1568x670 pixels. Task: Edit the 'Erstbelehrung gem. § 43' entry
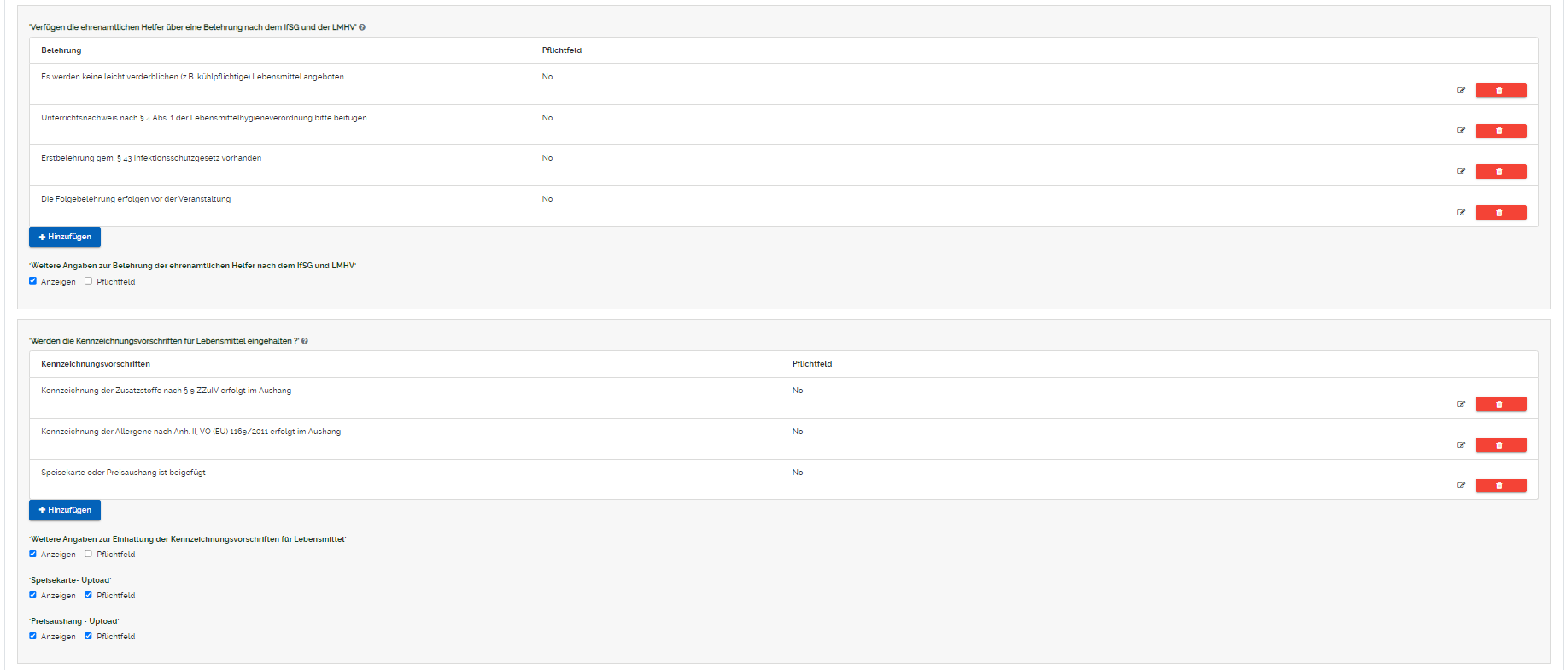point(1460,172)
